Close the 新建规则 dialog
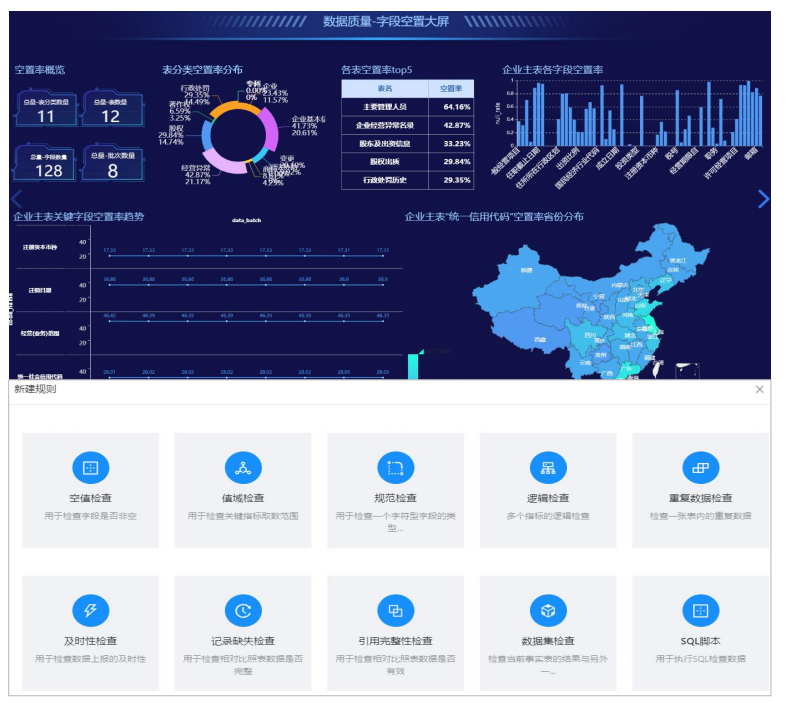This screenshot has width=786, height=703. [759, 390]
